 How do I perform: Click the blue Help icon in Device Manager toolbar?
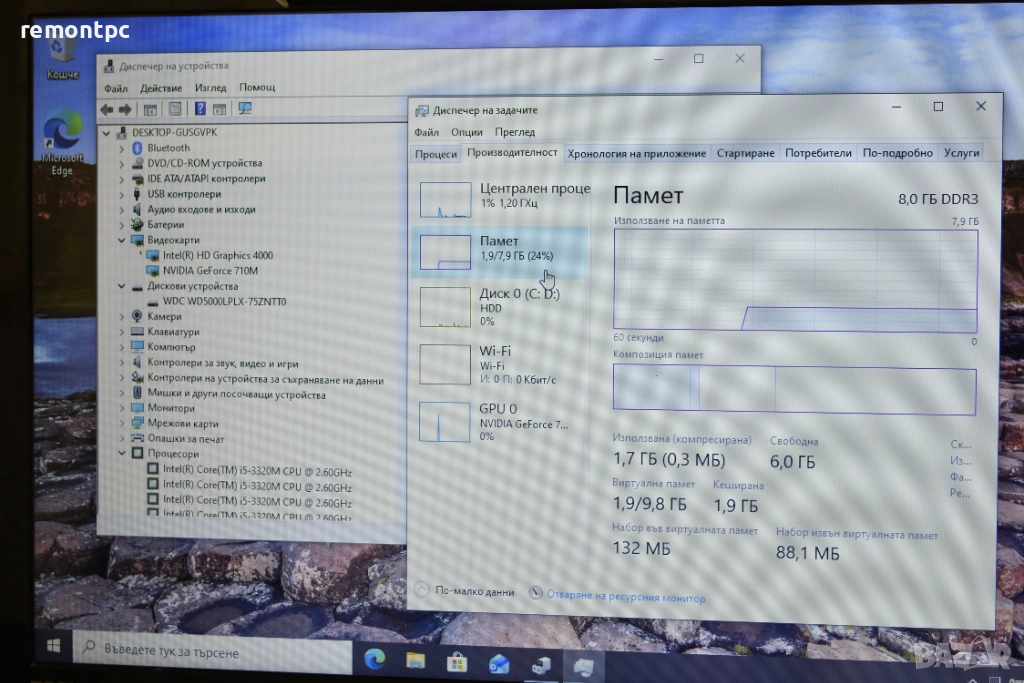(x=200, y=109)
